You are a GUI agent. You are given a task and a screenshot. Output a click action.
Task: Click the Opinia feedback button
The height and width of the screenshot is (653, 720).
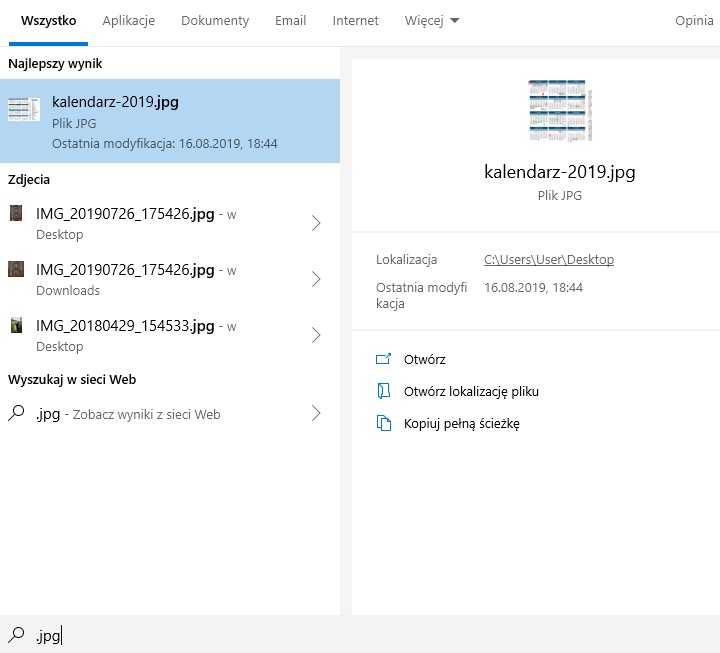pos(694,21)
